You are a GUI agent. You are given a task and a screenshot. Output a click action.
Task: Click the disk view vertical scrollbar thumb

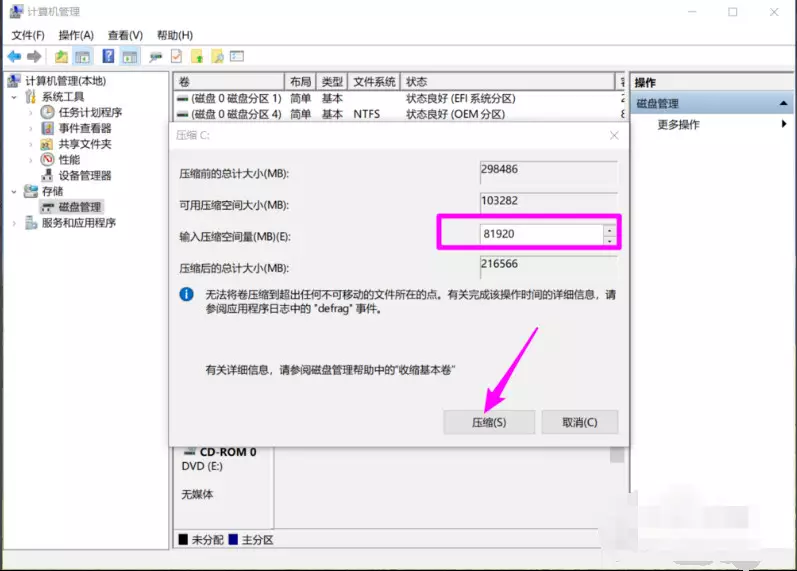pyautogui.click(x=617, y=455)
